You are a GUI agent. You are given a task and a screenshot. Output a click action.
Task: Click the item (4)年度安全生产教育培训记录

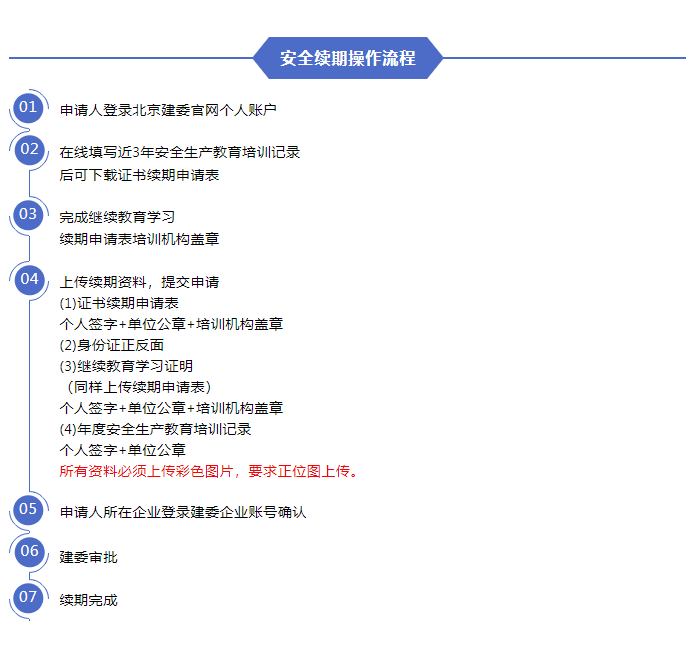155,429
